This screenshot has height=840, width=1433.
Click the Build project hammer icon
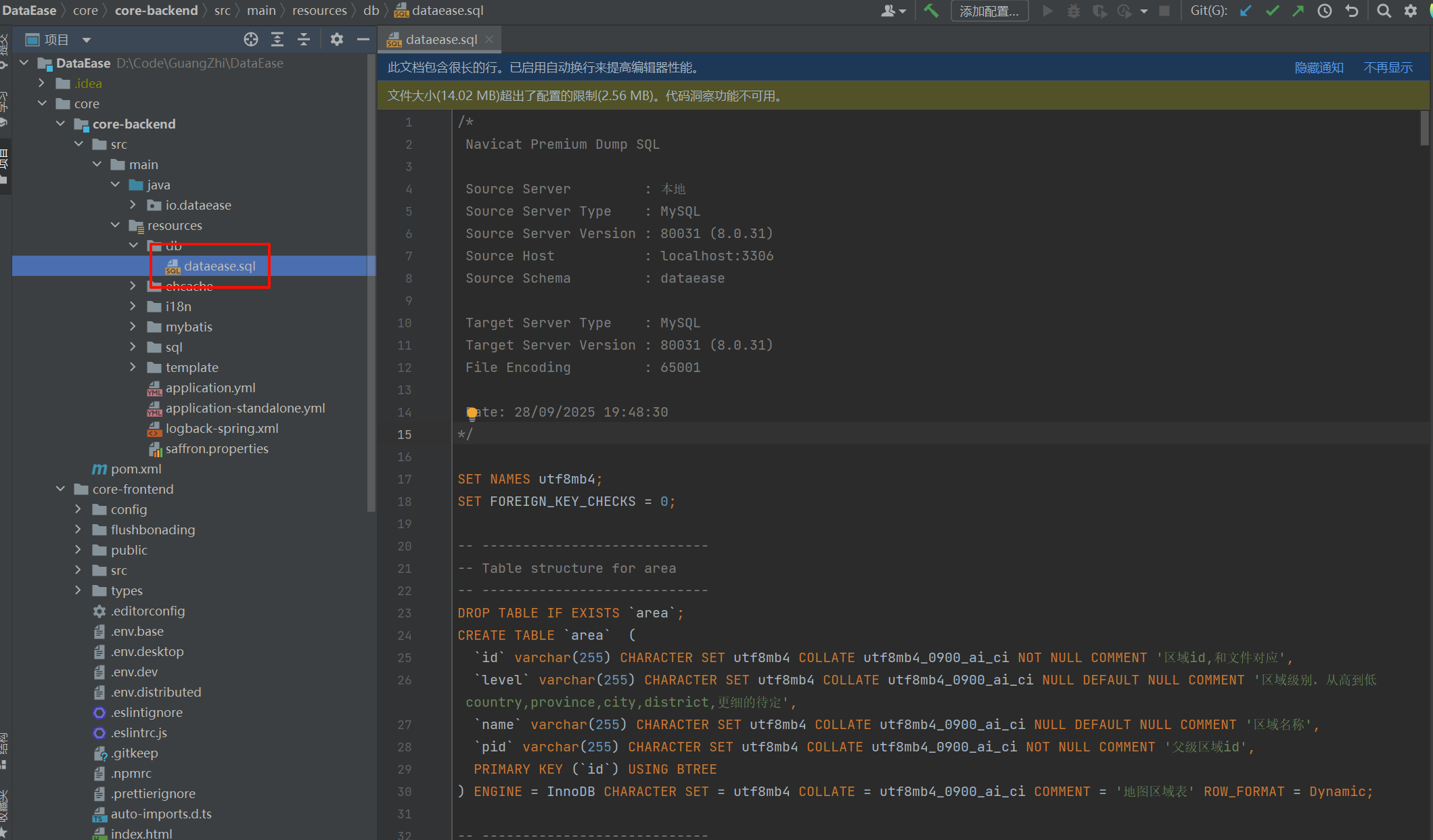click(931, 11)
